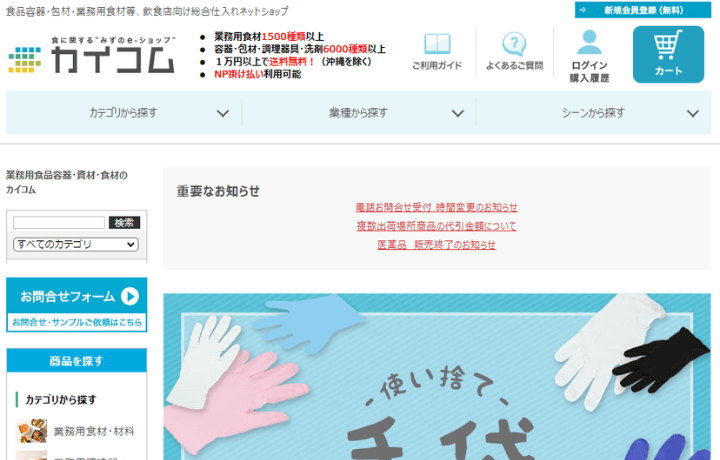Open the 業務用食材・材料 category link
Viewport: 720px width, 460px height.
coord(94,431)
